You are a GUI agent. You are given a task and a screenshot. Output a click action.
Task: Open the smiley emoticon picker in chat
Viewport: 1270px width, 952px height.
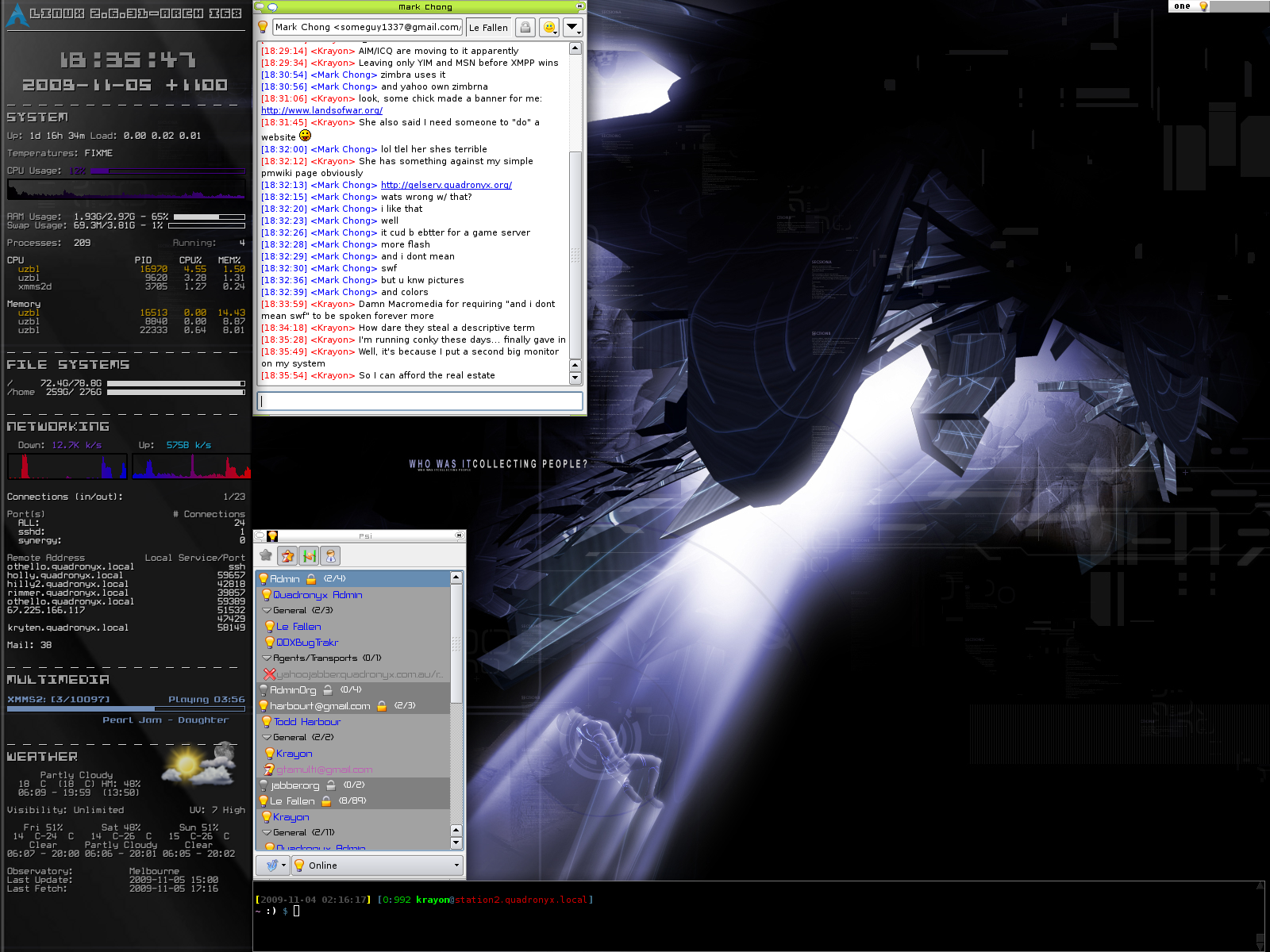(x=548, y=28)
